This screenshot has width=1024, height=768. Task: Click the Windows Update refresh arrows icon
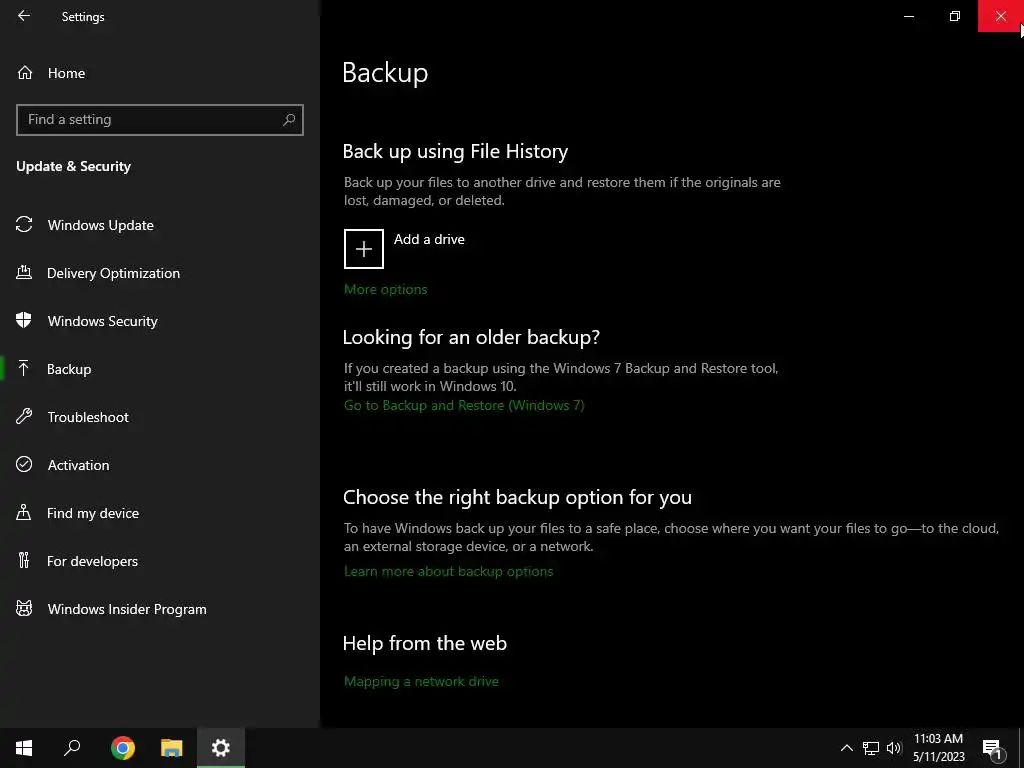click(x=24, y=225)
